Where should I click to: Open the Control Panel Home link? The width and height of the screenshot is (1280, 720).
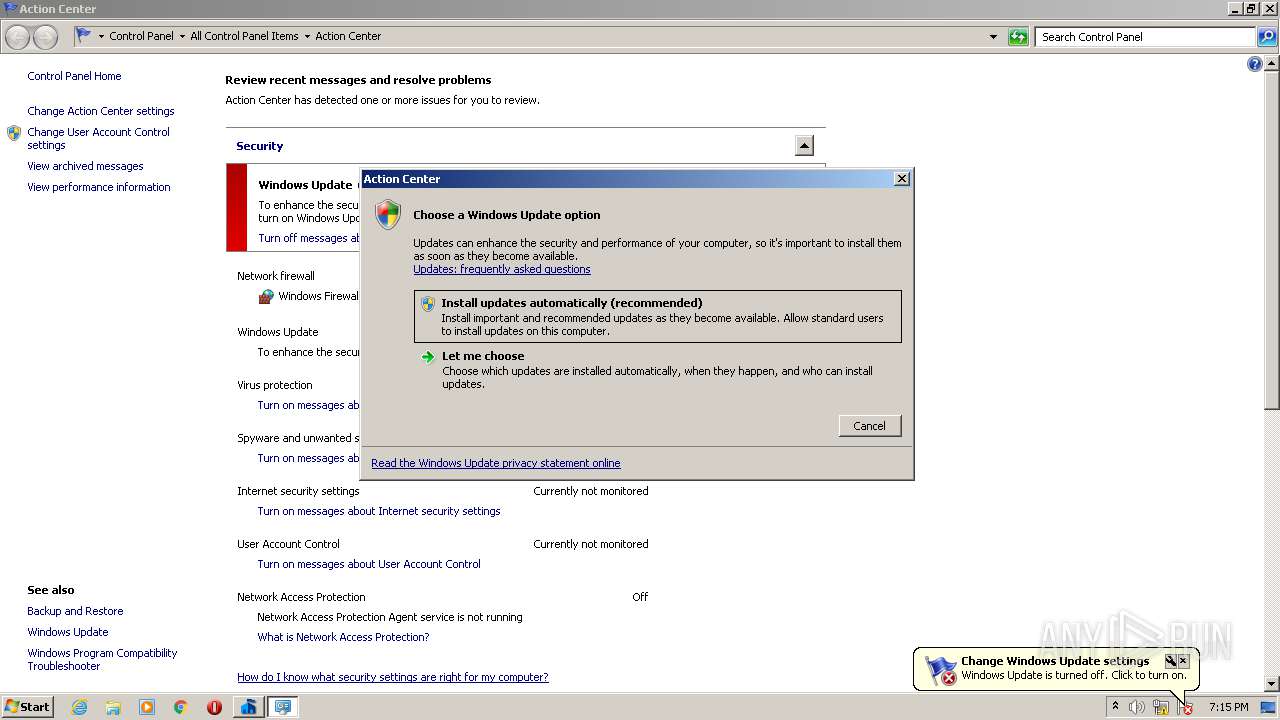[x=74, y=76]
